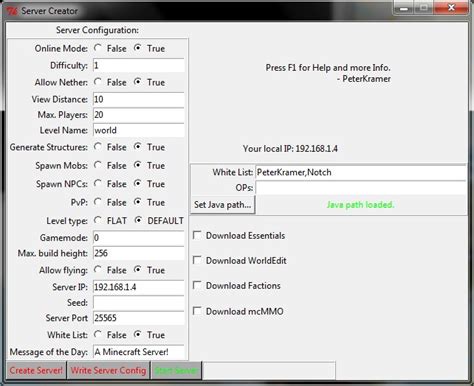474x386 pixels.
Task: Click the Server IP input field
Action: pos(138,287)
